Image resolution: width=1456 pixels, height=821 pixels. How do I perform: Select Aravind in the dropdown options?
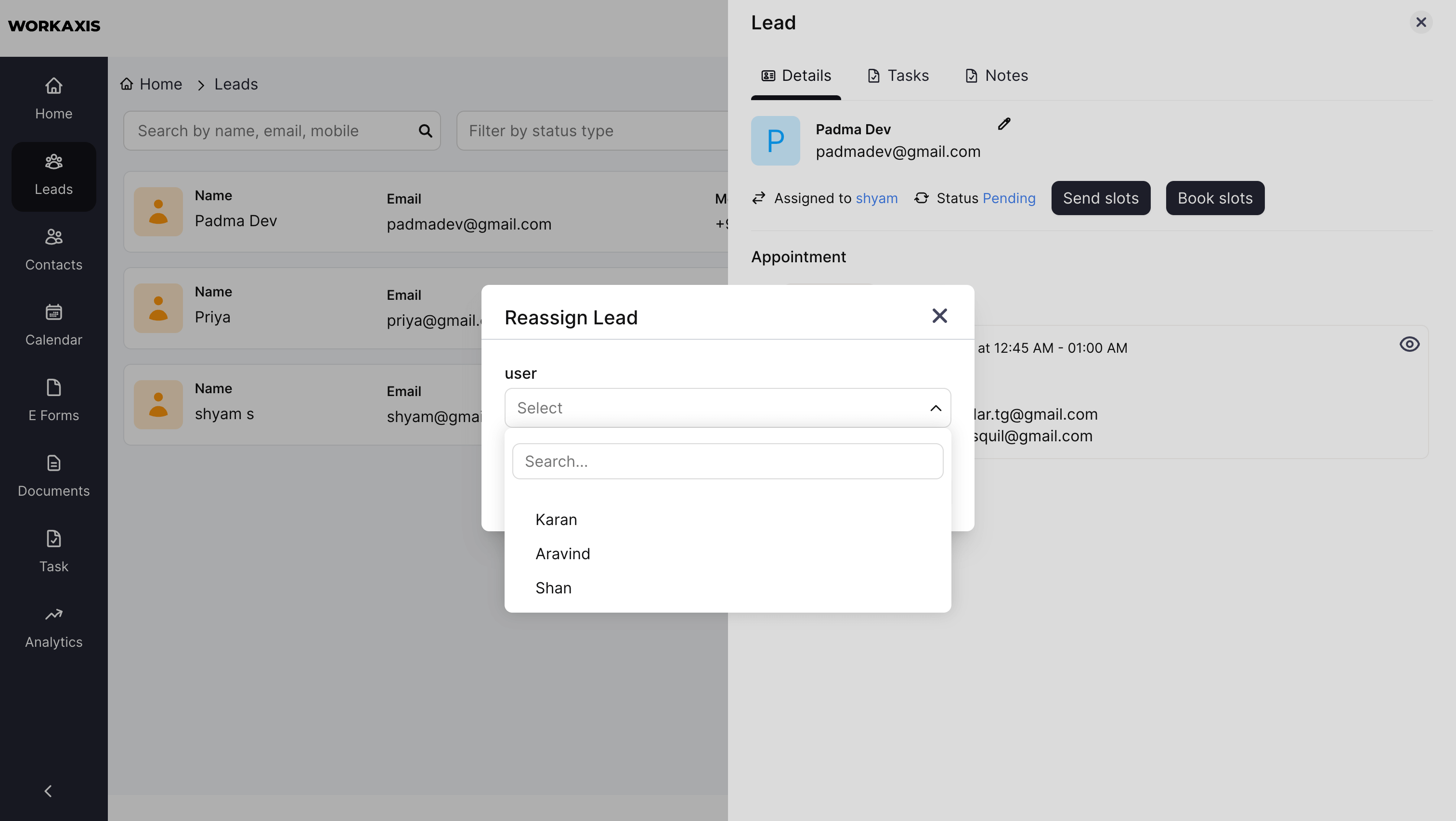(x=562, y=554)
